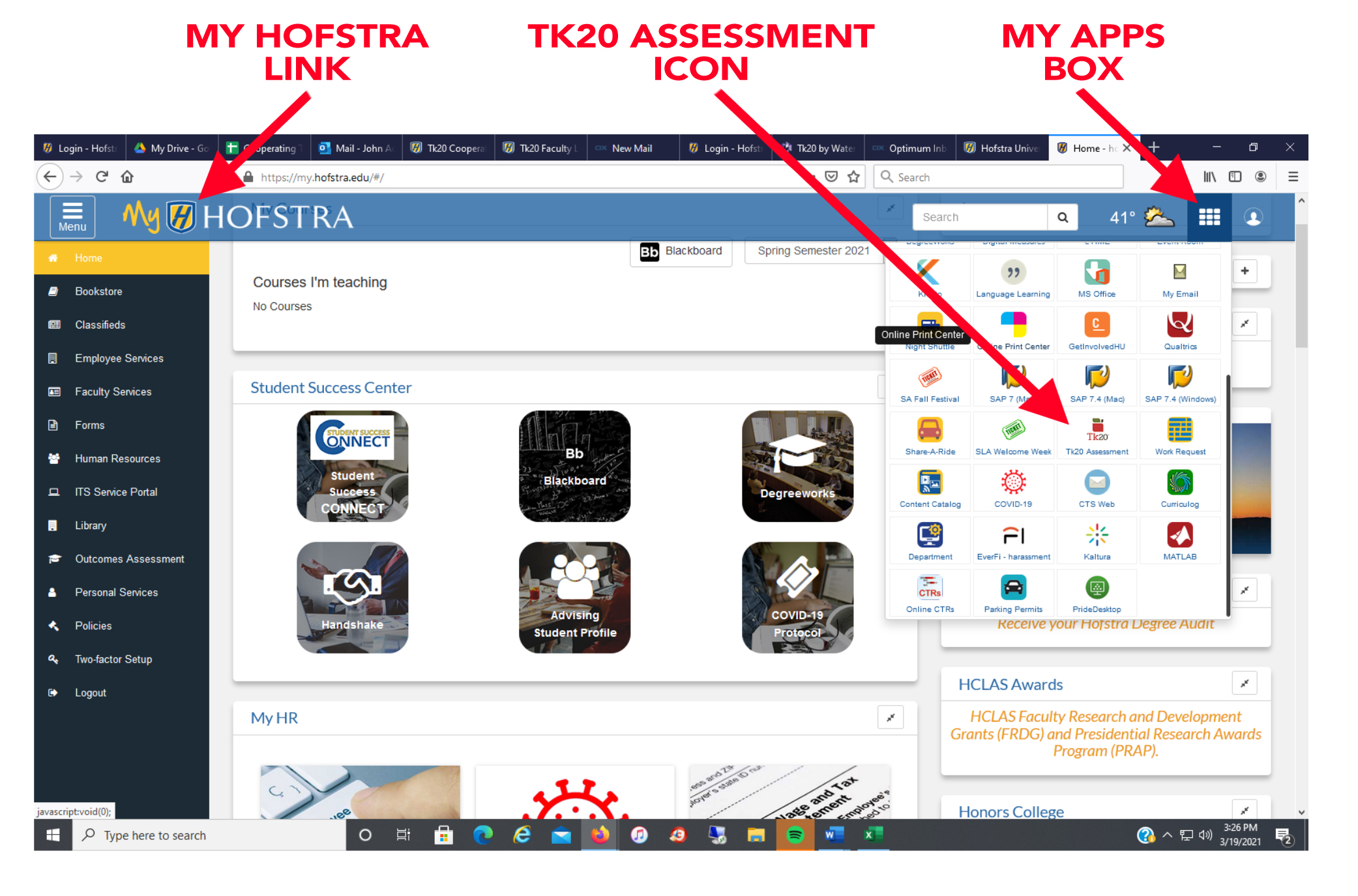The width and height of the screenshot is (1358, 896).
Task: Collapse the My HR panel
Action: point(890,717)
